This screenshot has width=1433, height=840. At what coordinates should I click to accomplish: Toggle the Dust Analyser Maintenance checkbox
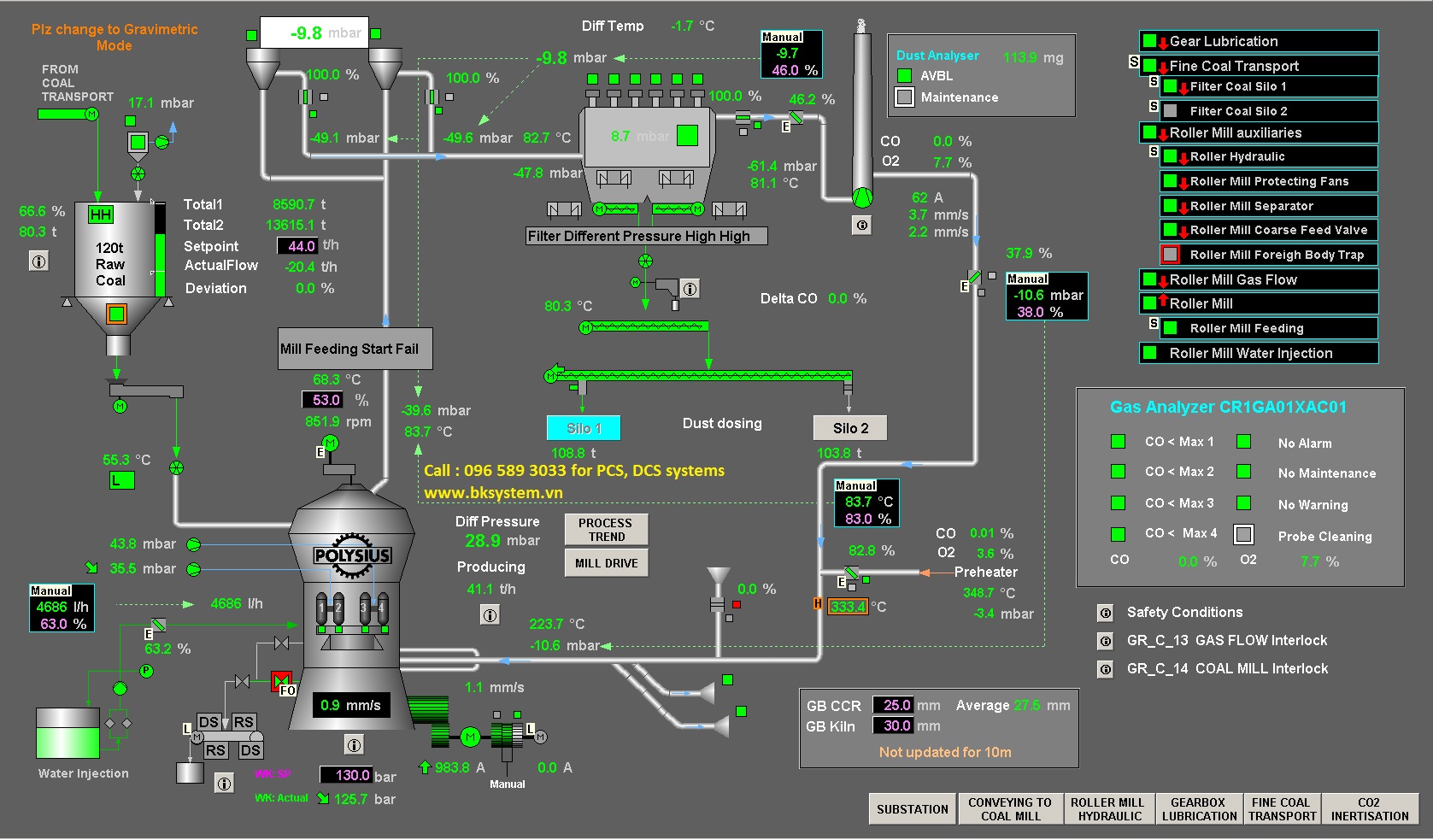click(x=904, y=97)
